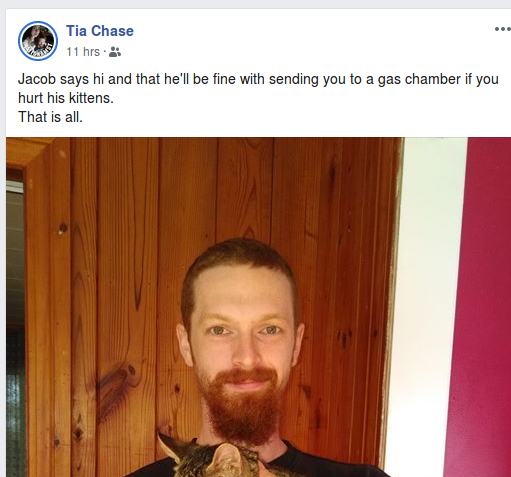Open Tia Chase's circular profile picture
Viewport: 511px width, 477px height.
38,41
